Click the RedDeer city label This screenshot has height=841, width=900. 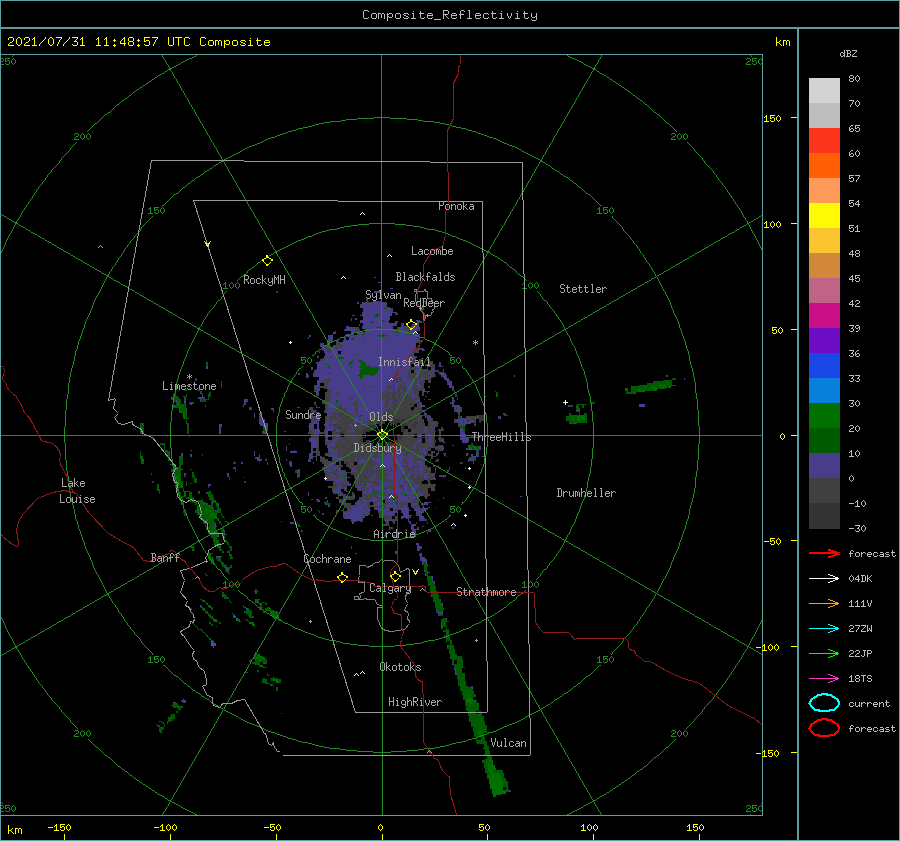coord(424,303)
